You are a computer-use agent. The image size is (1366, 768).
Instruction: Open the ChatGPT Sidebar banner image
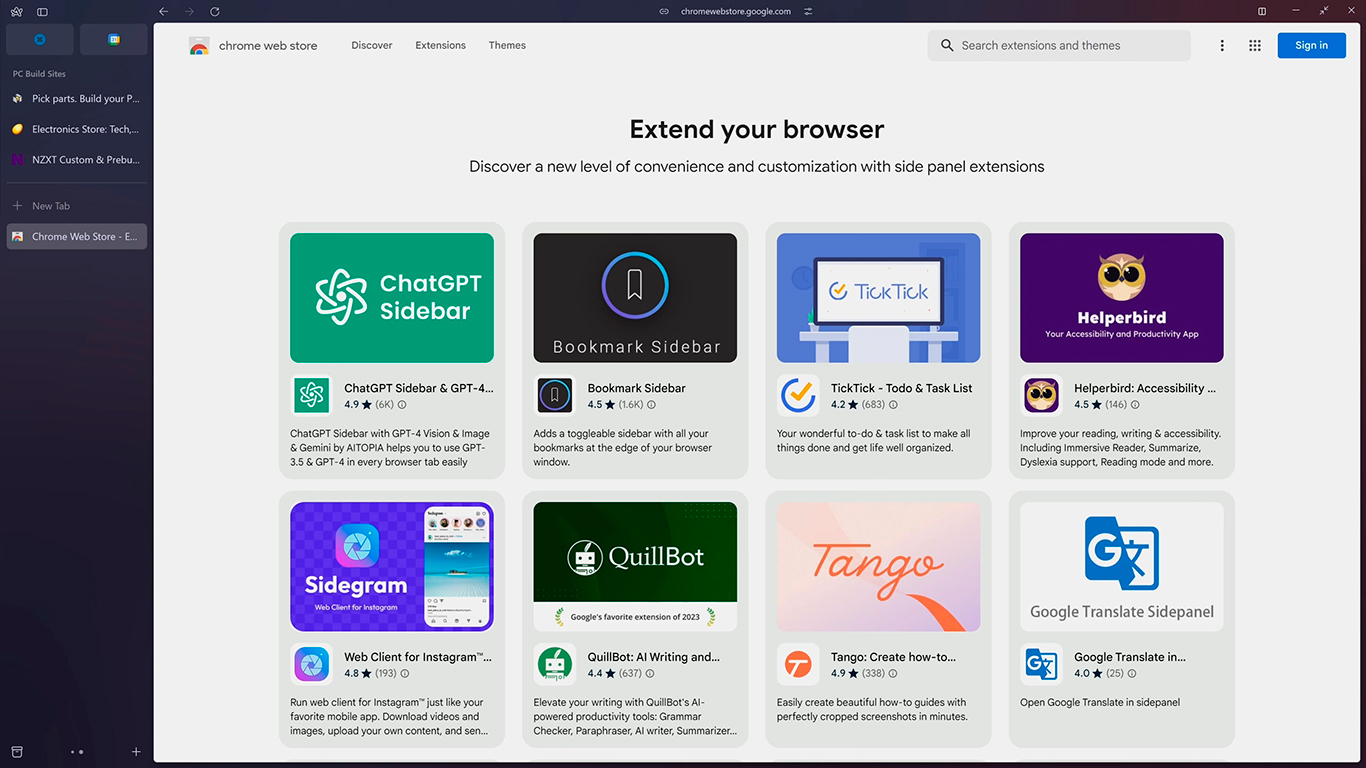(392, 298)
